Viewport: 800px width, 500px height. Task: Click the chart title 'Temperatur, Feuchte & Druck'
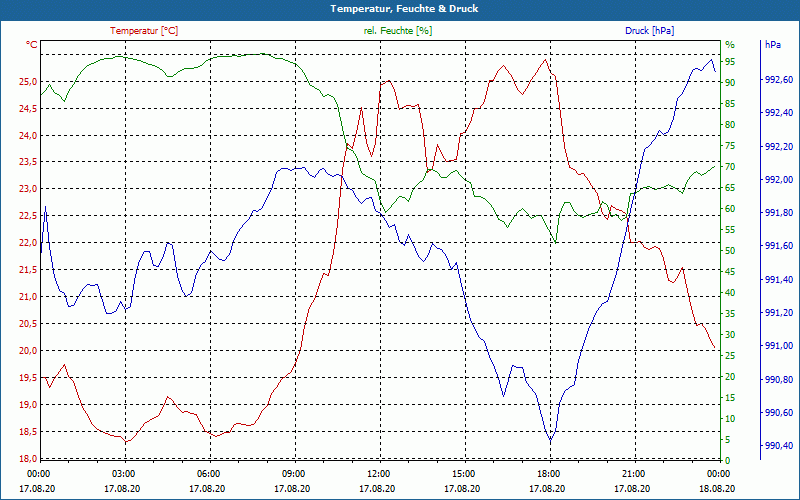[x=404, y=9]
